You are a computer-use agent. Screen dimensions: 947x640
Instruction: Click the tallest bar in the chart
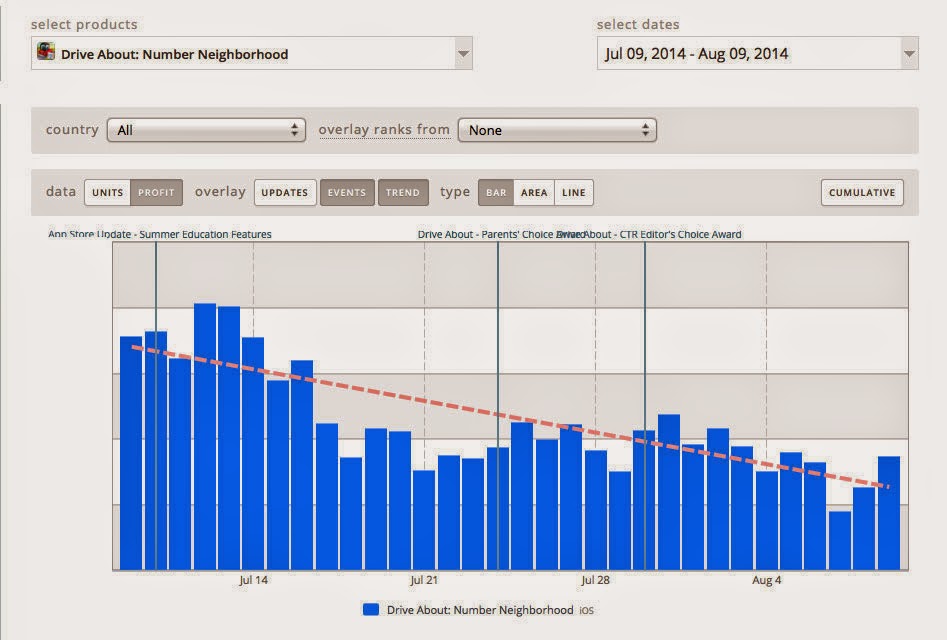pyautogui.click(x=205, y=437)
